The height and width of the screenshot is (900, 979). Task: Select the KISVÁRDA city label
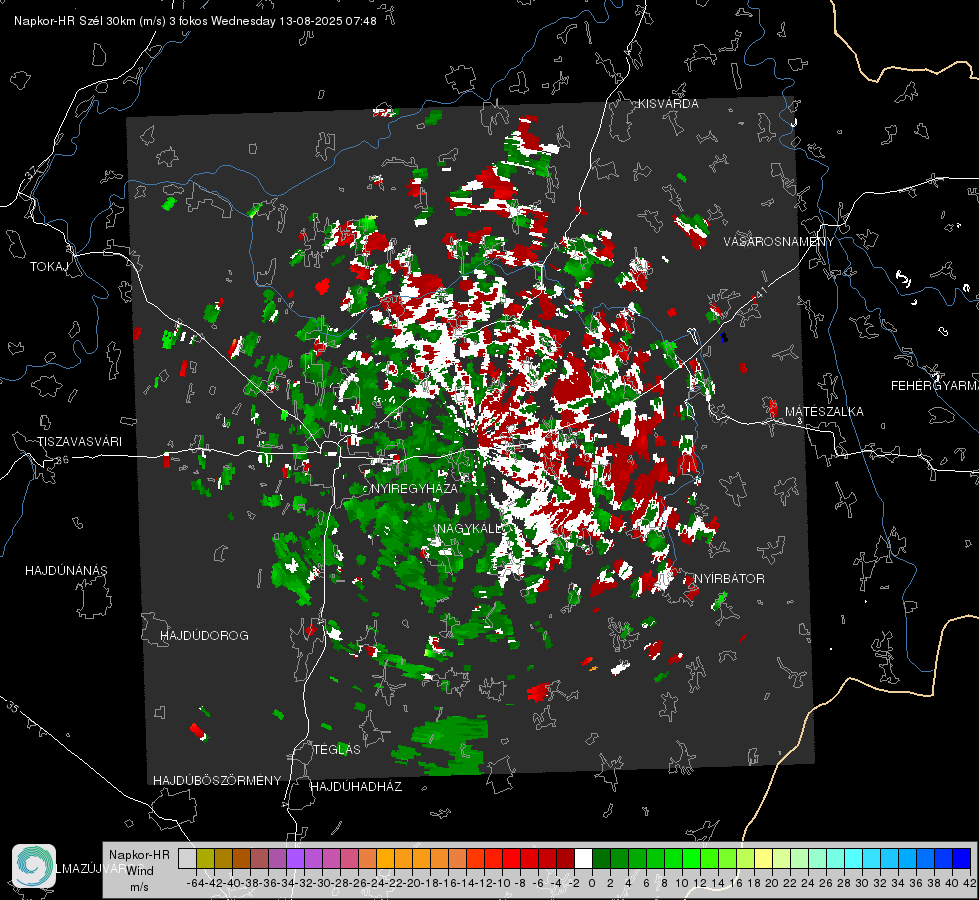668,104
